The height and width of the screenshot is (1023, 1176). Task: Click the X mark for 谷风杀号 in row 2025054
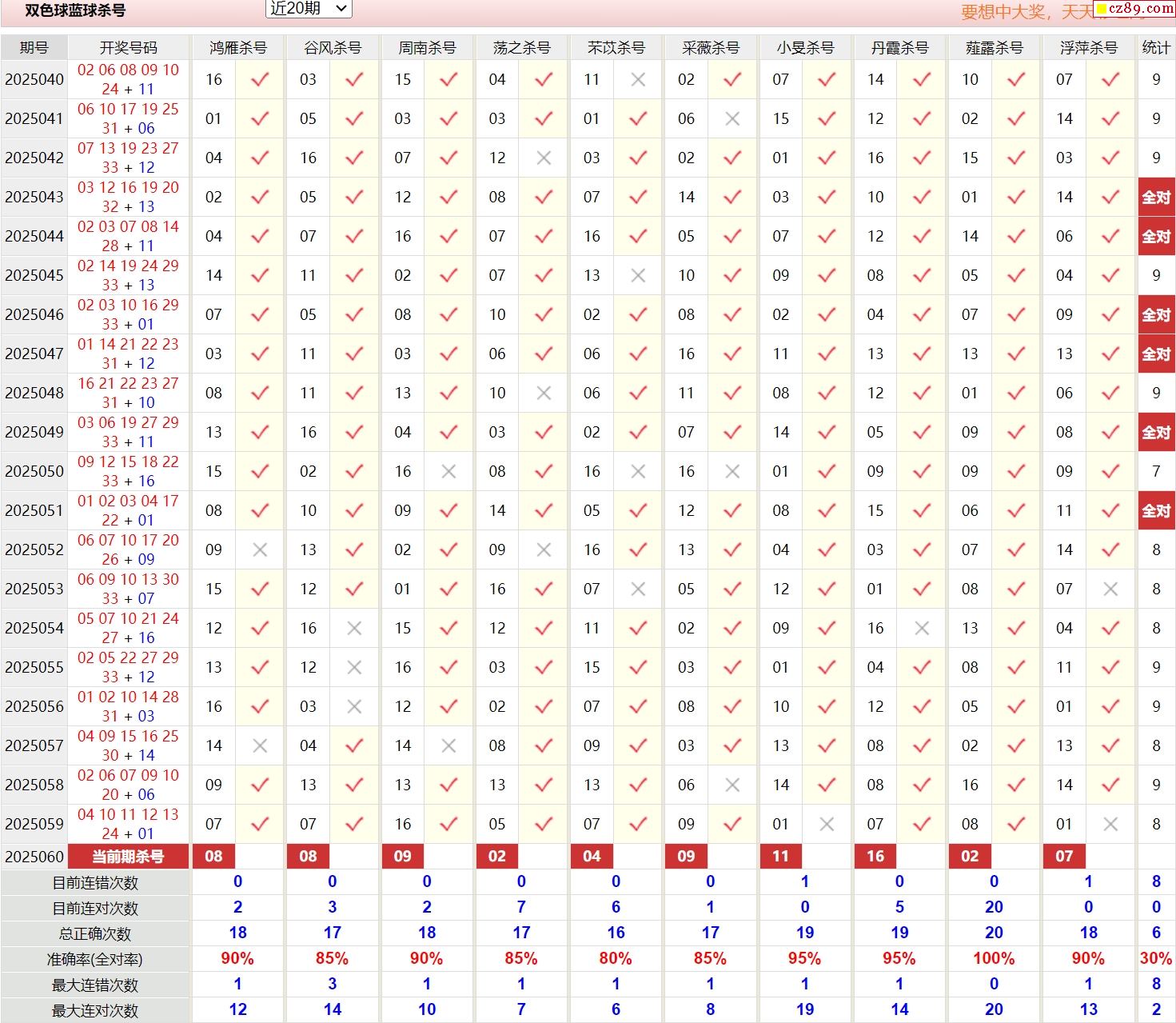coord(355,628)
